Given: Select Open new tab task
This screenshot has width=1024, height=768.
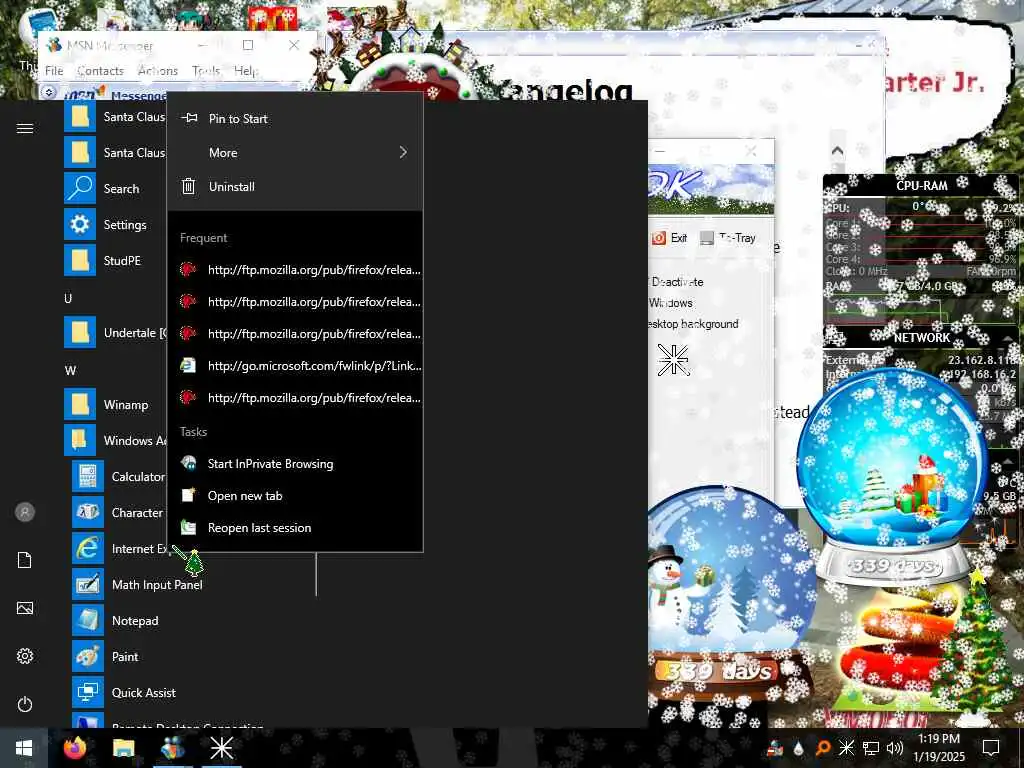Looking at the screenshot, I should click(295, 496).
